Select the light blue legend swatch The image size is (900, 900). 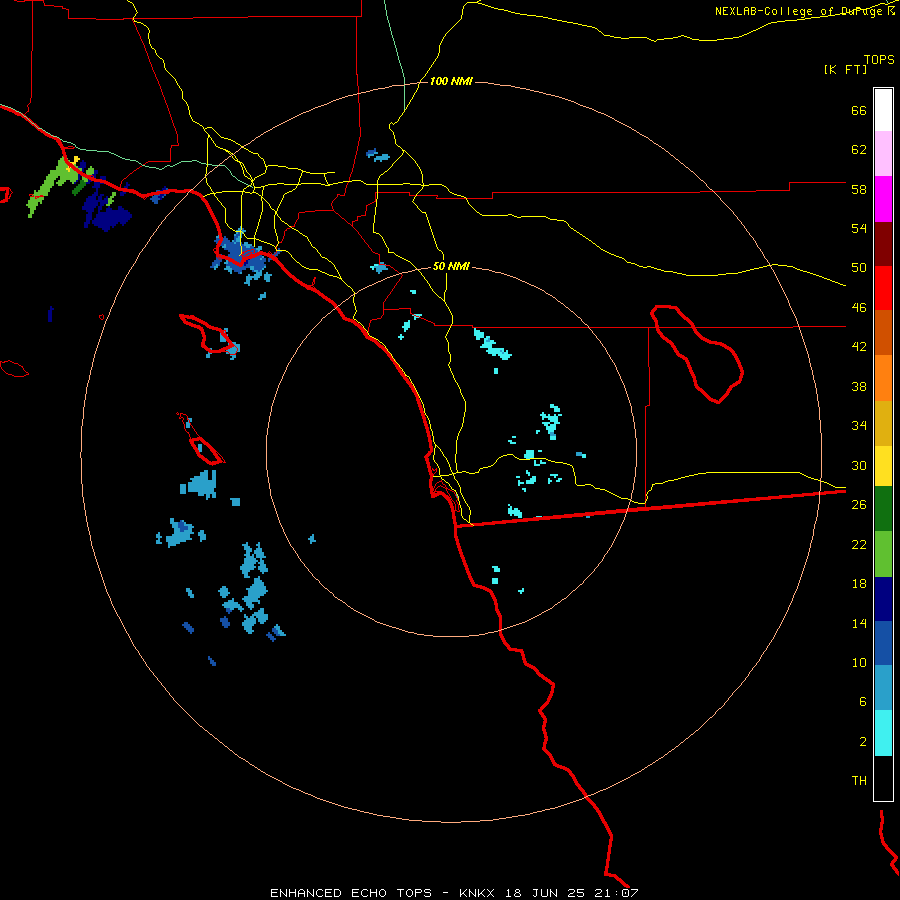pyautogui.click(x=883, y=688)
